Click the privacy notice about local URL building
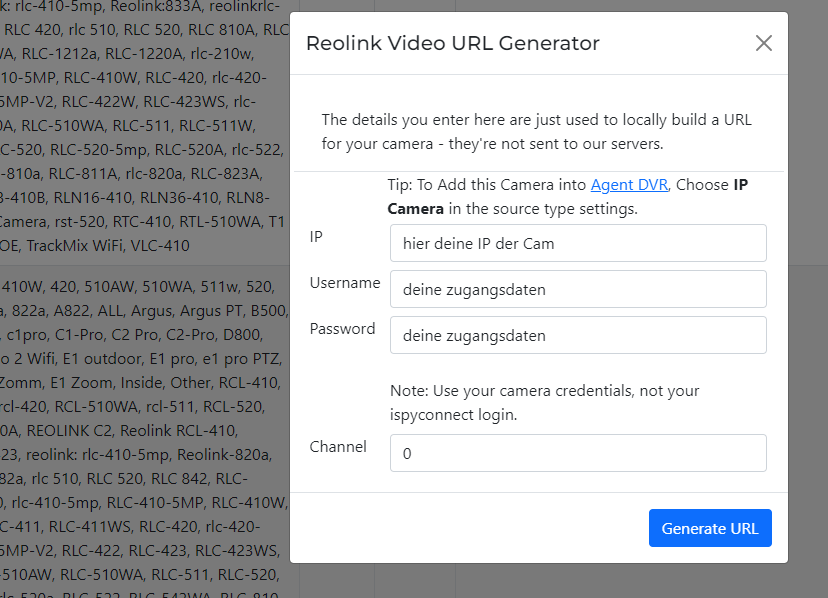This screenshot has height=598, width=828. pos(536,132)
